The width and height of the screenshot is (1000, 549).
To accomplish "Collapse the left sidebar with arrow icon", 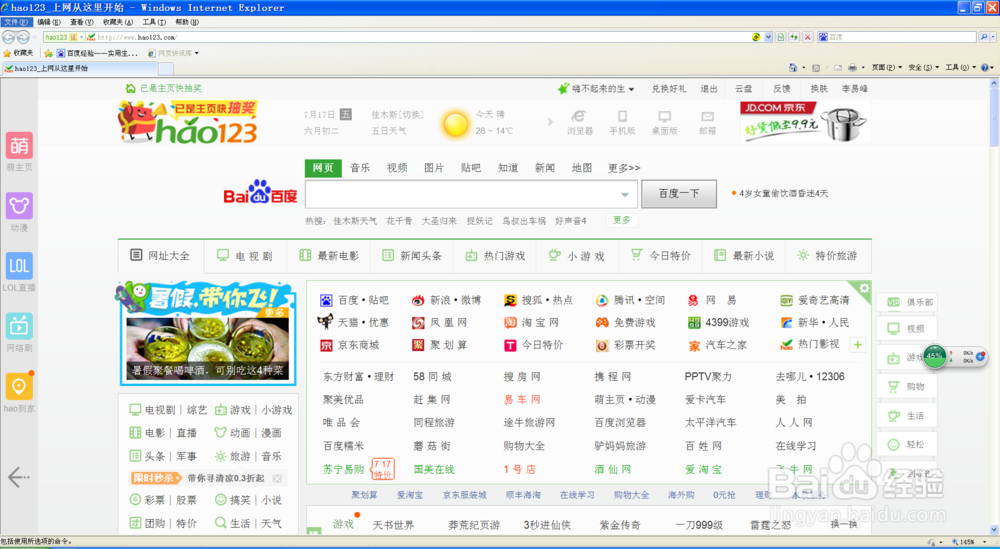I will (x=18, y=476).
